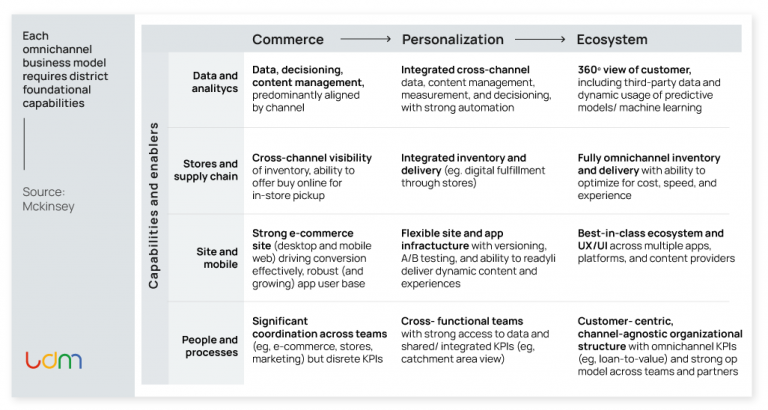The width and height of the screenshot is (768, 410).
Task: Click the arrow pointing to Ecosystem
Action: pyautogui.click(x=539, y=40)
